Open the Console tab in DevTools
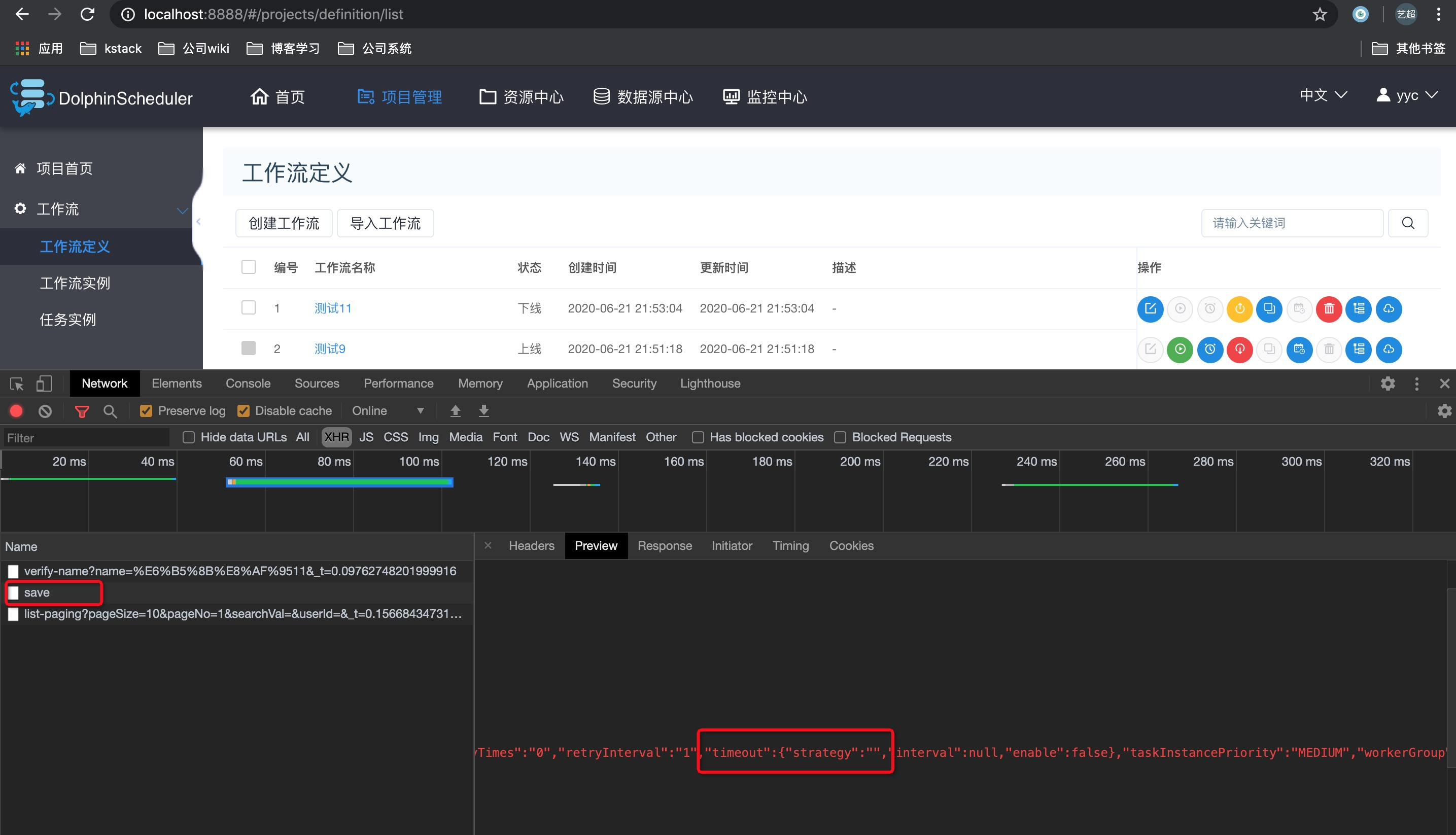 [248, 383]
